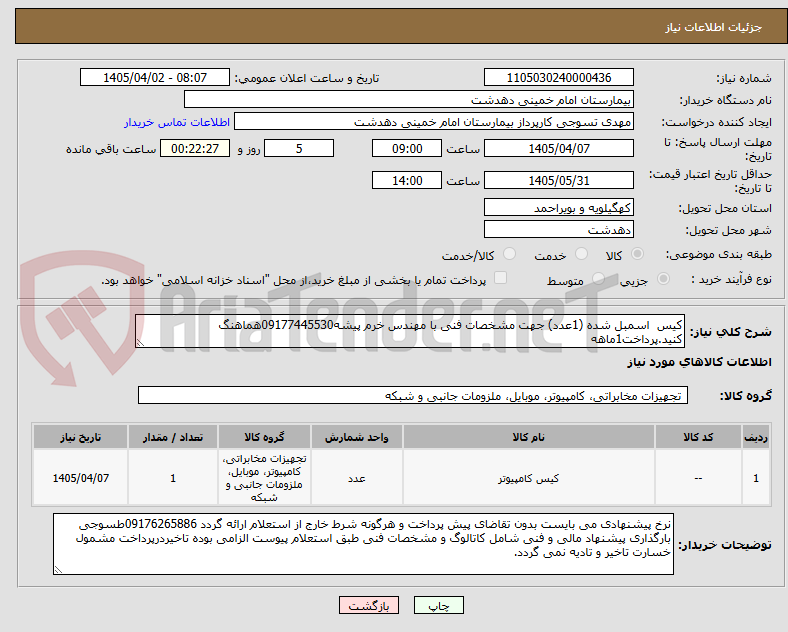Click the چاپ (print) button
Image resolution: width=788 pixels, height=632 pixels.
pyautogui.click(x=438, y=605)
